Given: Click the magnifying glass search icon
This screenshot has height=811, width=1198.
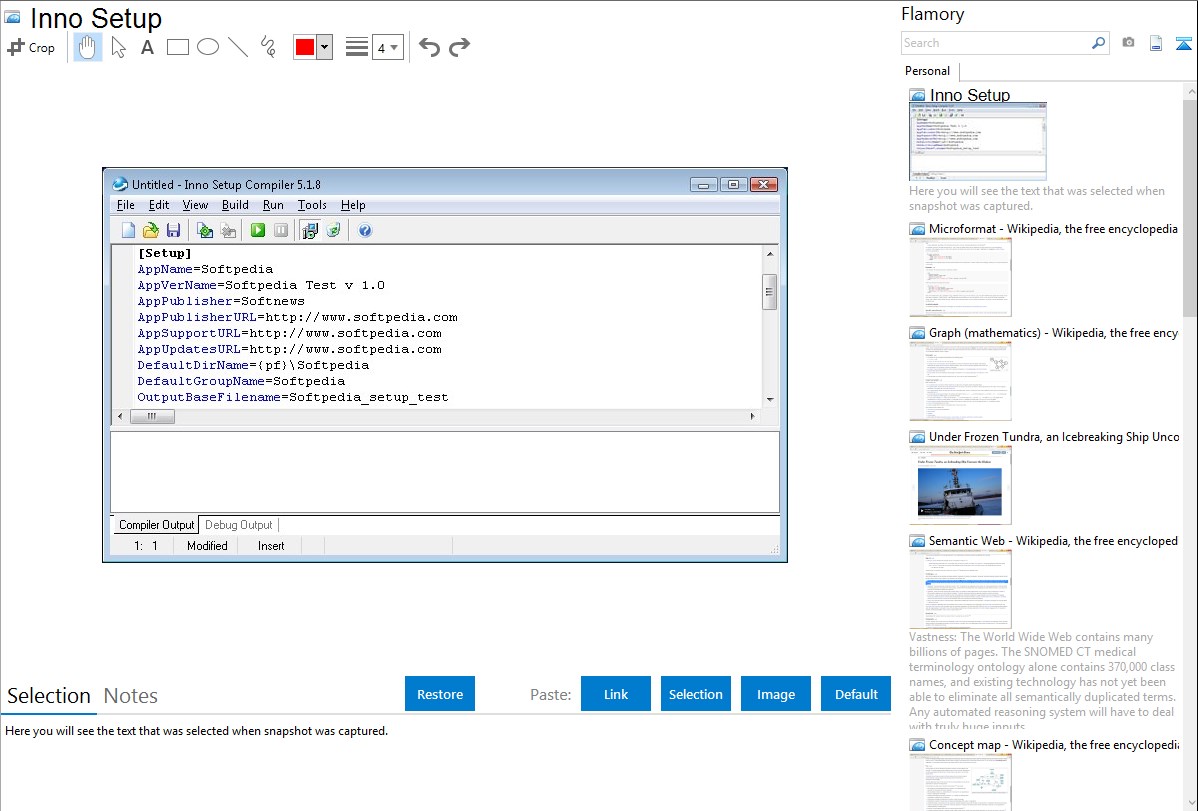Looking at the screenshot, I should click(1099, 43).
